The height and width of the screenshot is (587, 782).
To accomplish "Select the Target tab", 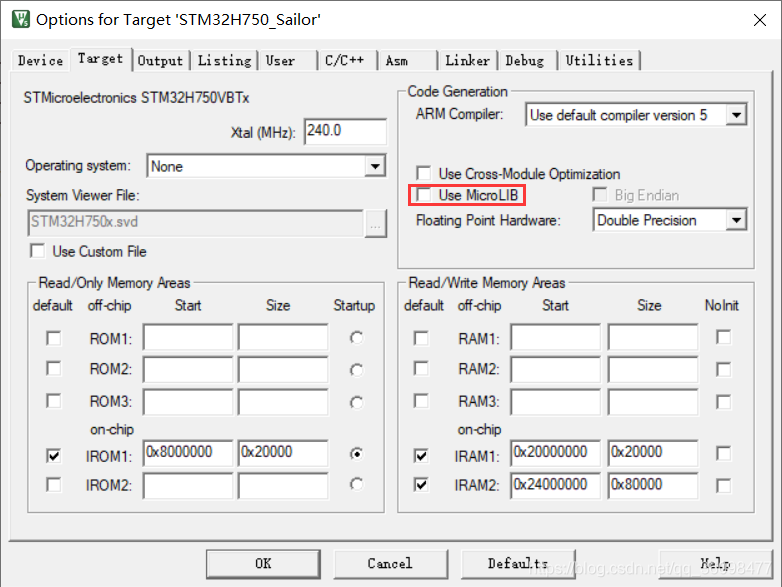I will click(x=100, y=59).
